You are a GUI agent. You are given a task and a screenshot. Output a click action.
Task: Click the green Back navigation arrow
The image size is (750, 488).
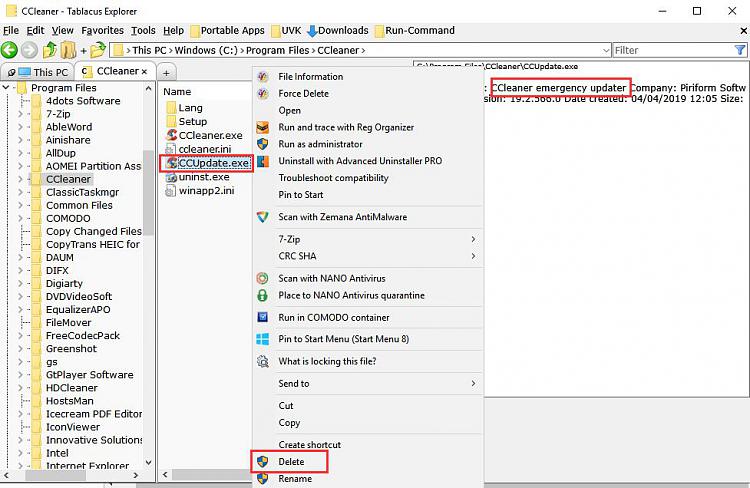(x=9, y=50)
